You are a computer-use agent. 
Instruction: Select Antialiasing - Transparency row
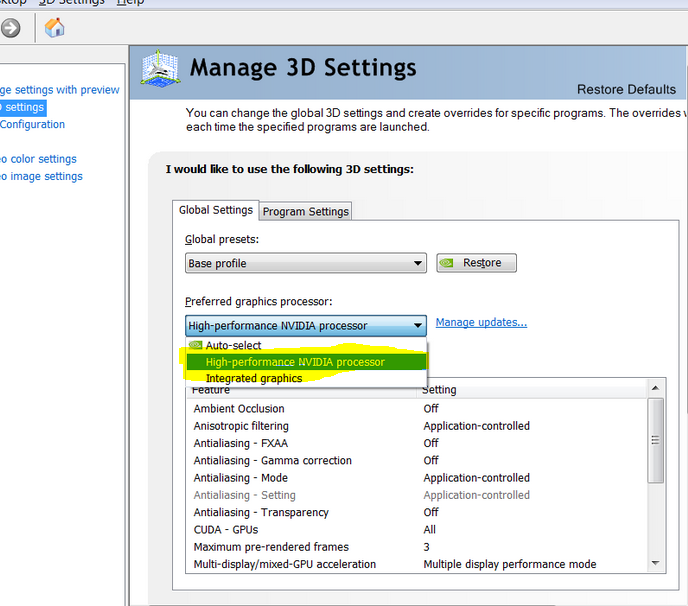417,512
